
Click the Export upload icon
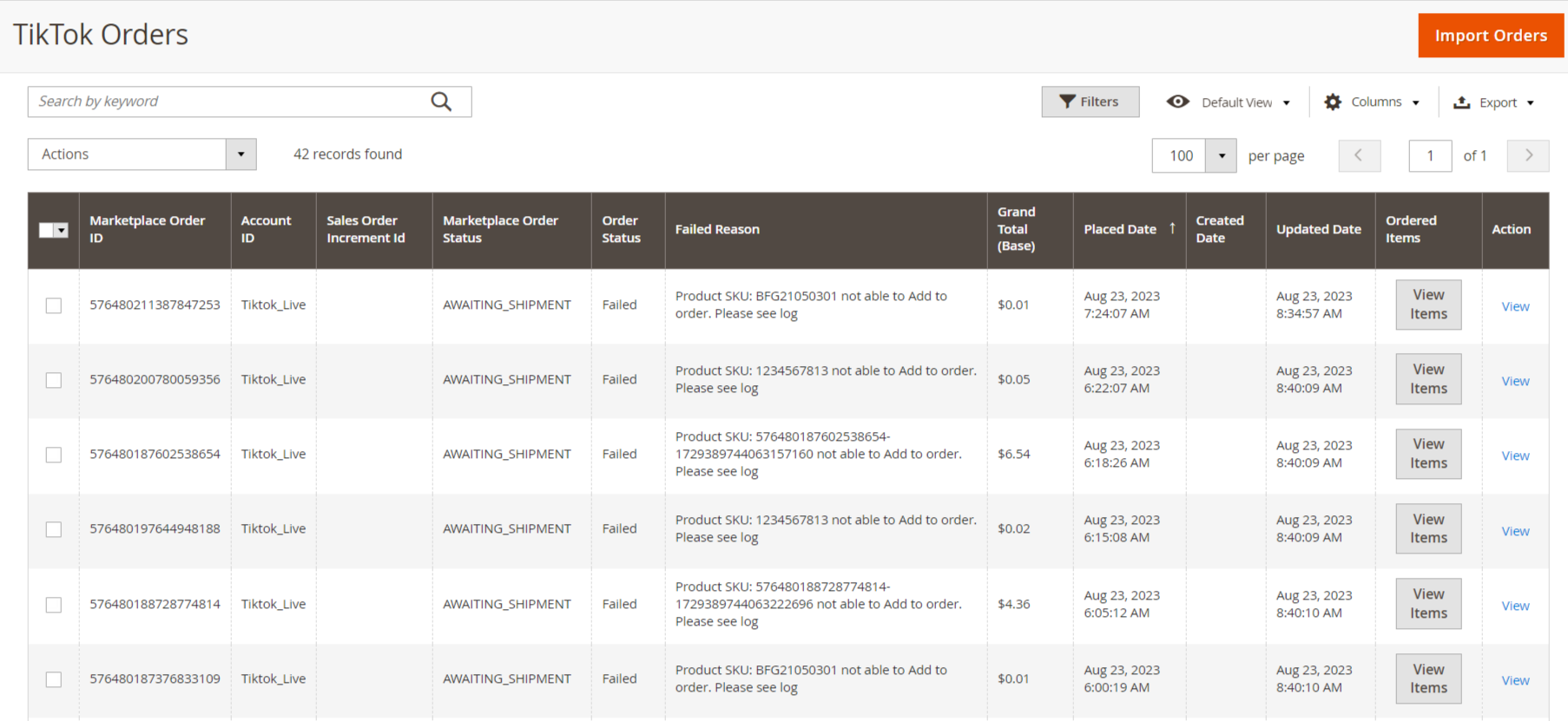coord(1462,102)
